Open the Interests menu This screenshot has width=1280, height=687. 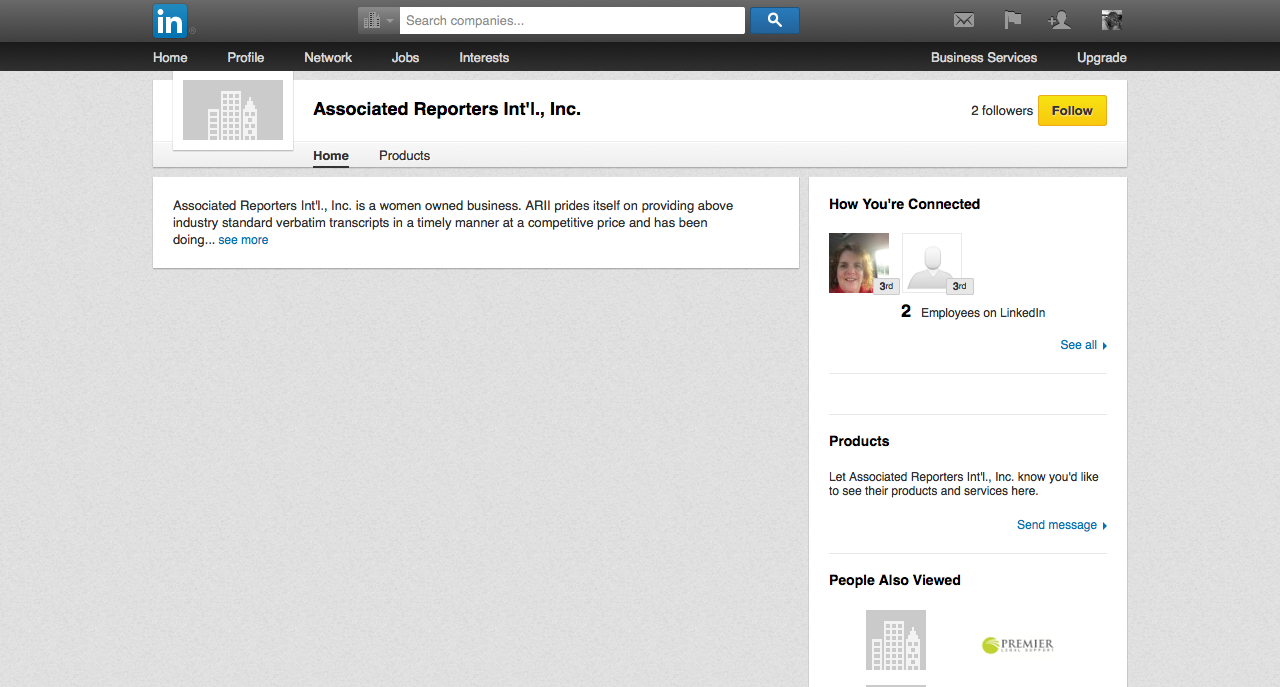[x=484, y=57]
